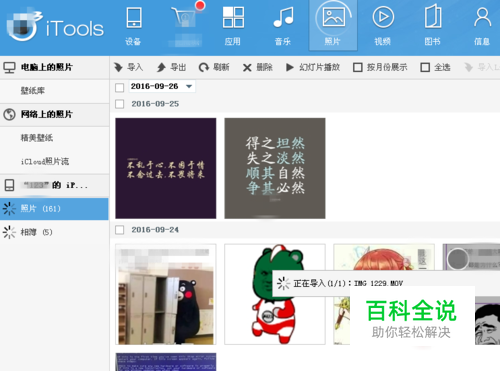Open the 设备 (Device) tab
500x371 pixels.
[133, 27]
